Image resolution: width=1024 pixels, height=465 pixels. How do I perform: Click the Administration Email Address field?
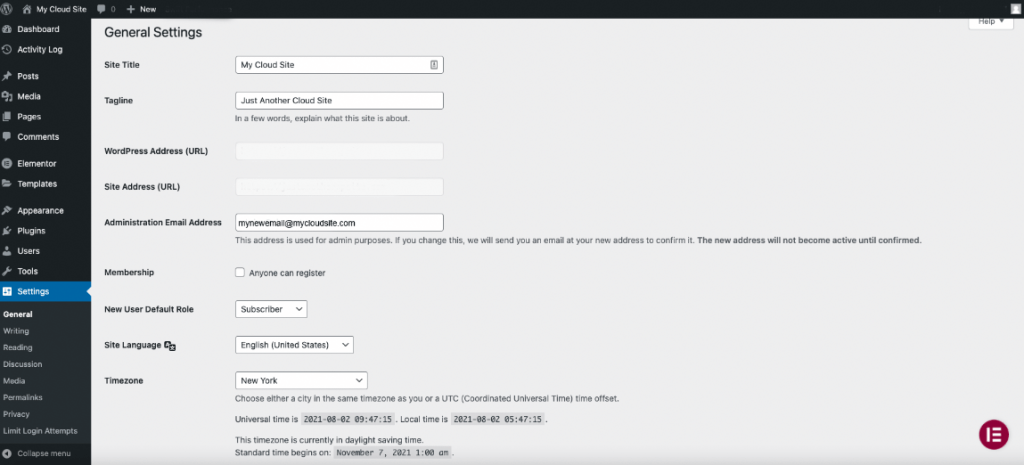pos(339,223)
